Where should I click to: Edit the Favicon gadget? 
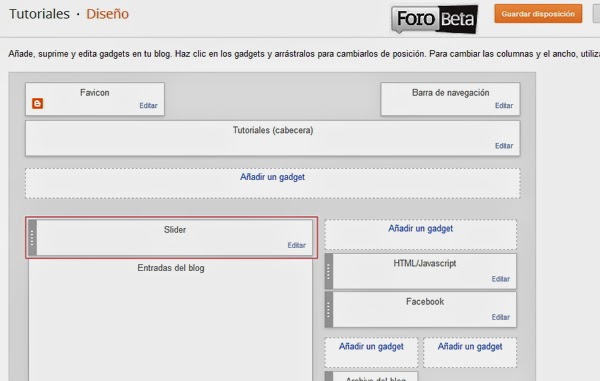pos(148,106)
